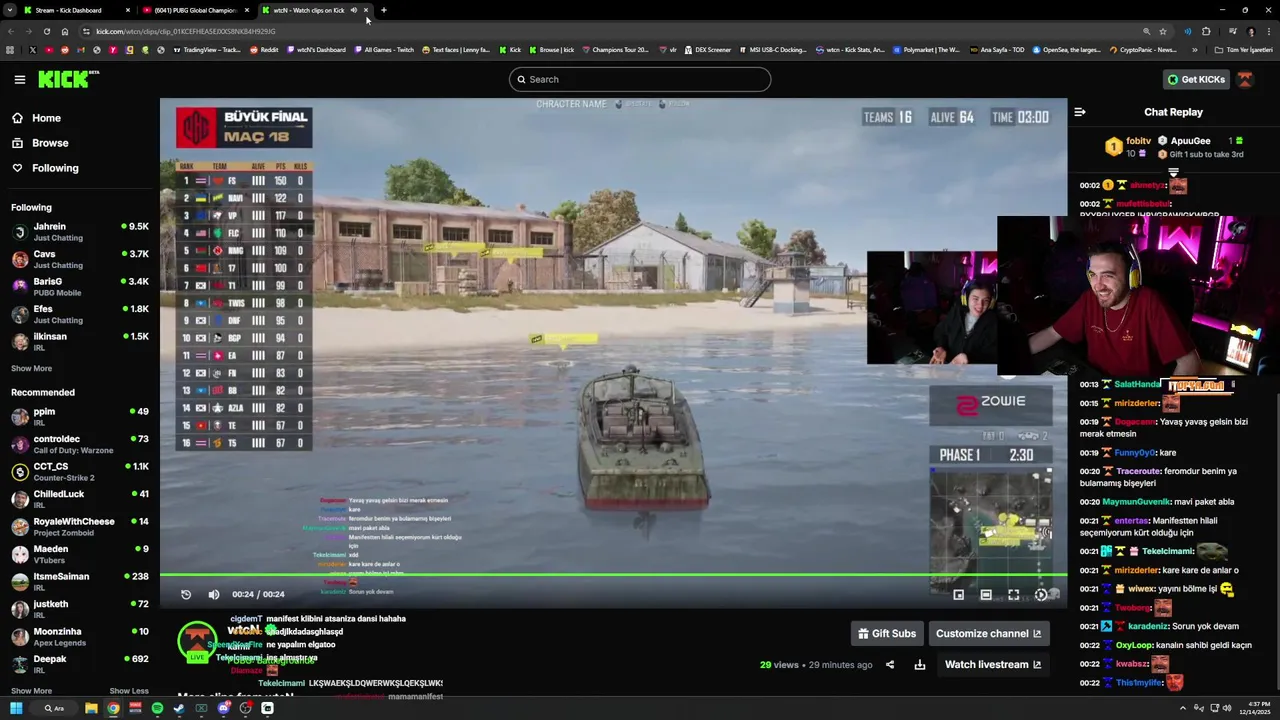Expand the system tray hidden icons chevron
Screen dimensions: 1280x720
click(1183, 708)
